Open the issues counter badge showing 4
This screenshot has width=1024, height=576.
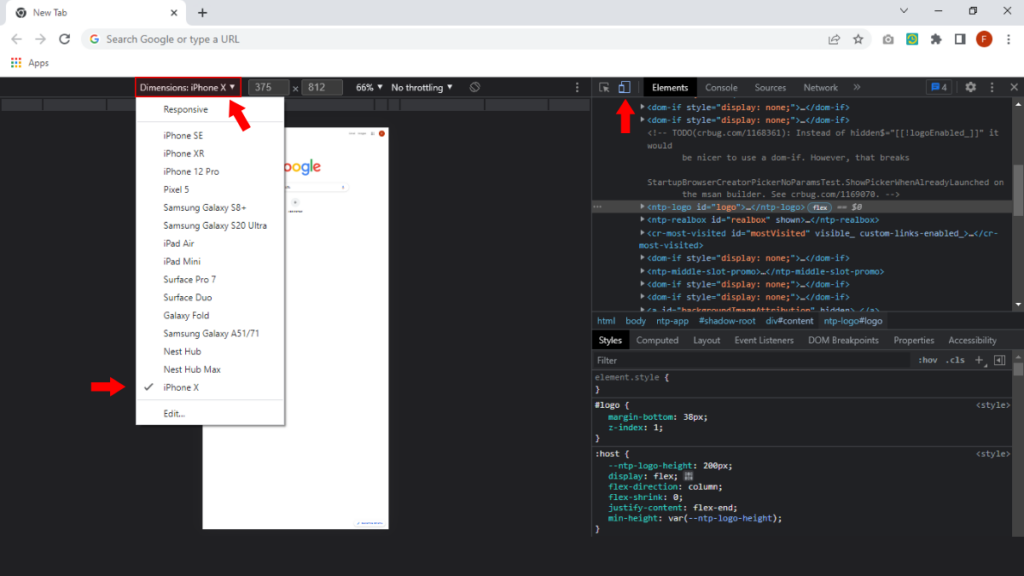coord(939,88)
